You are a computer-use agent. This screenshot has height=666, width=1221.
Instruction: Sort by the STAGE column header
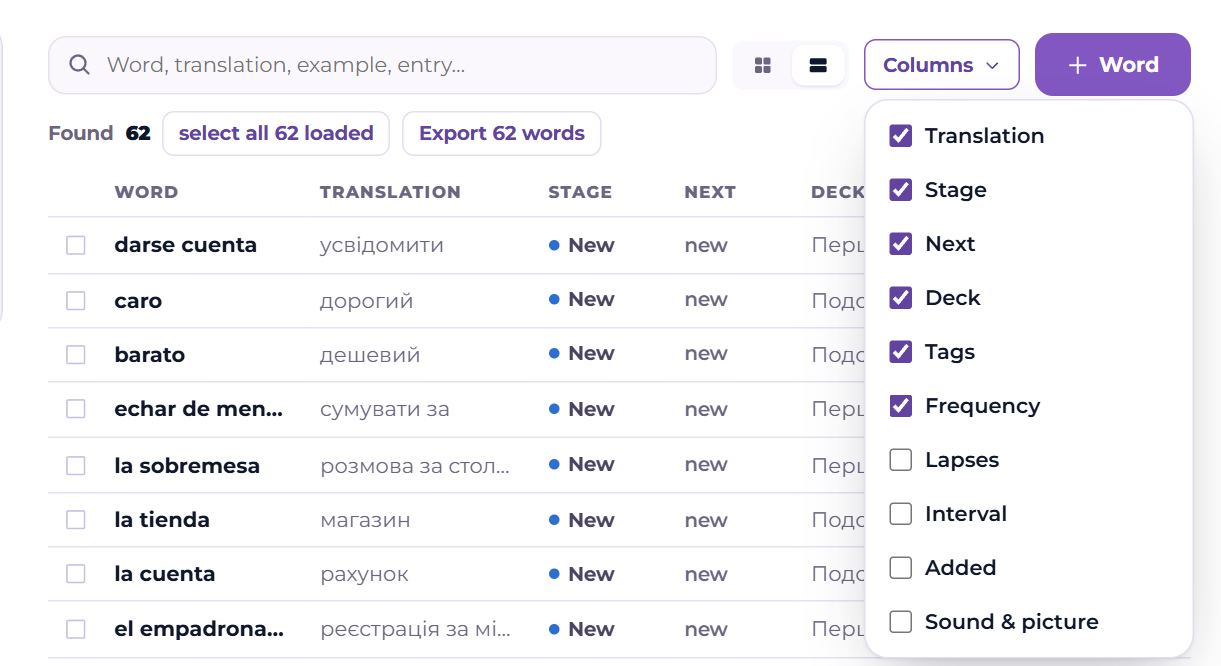(x=580, y=192)
